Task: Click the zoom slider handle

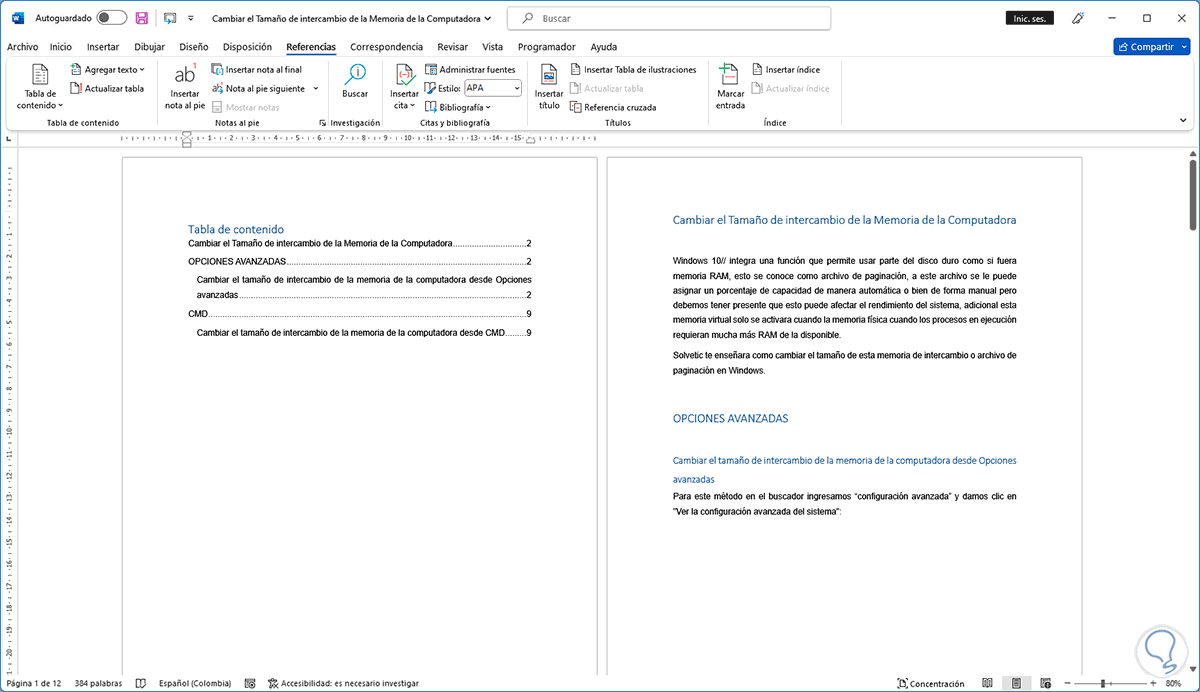Action: click(1104, 683)
